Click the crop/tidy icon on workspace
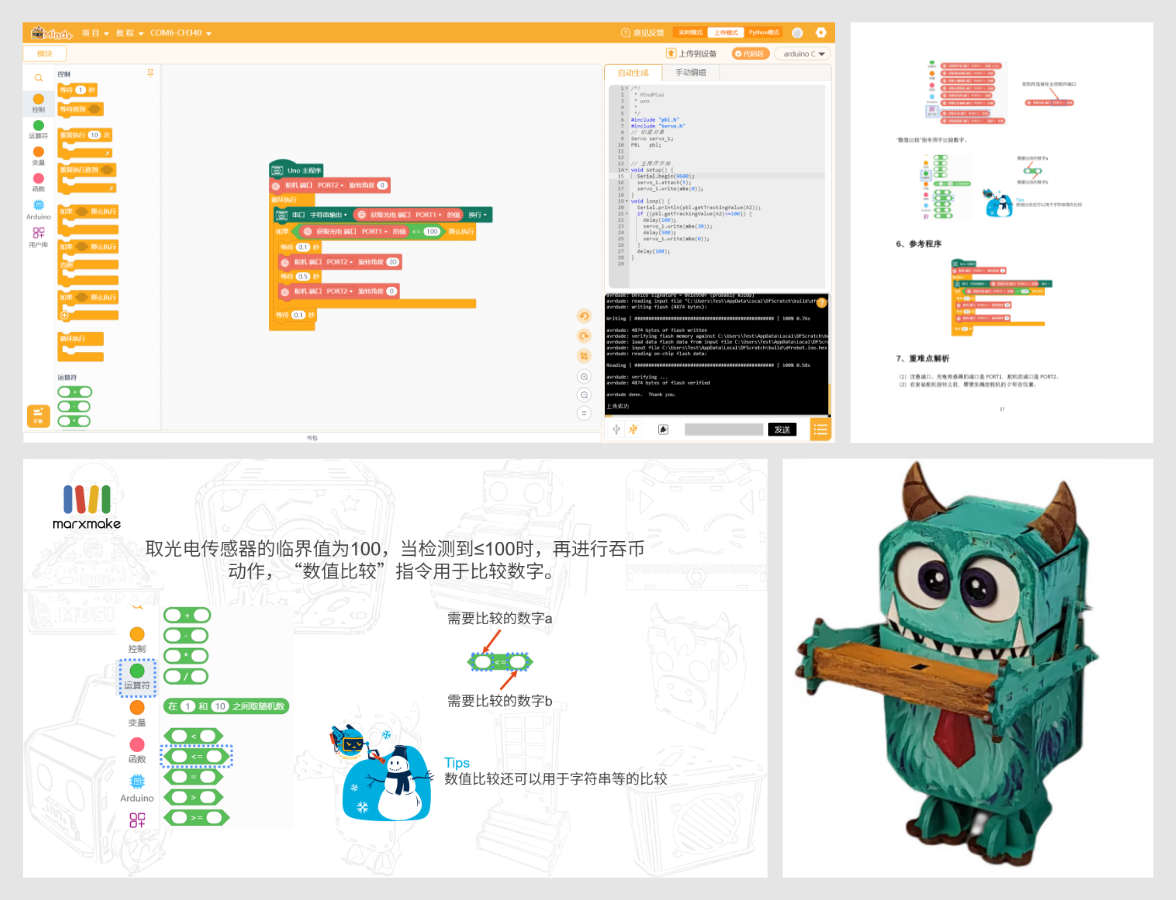 (x=584, y=355)
